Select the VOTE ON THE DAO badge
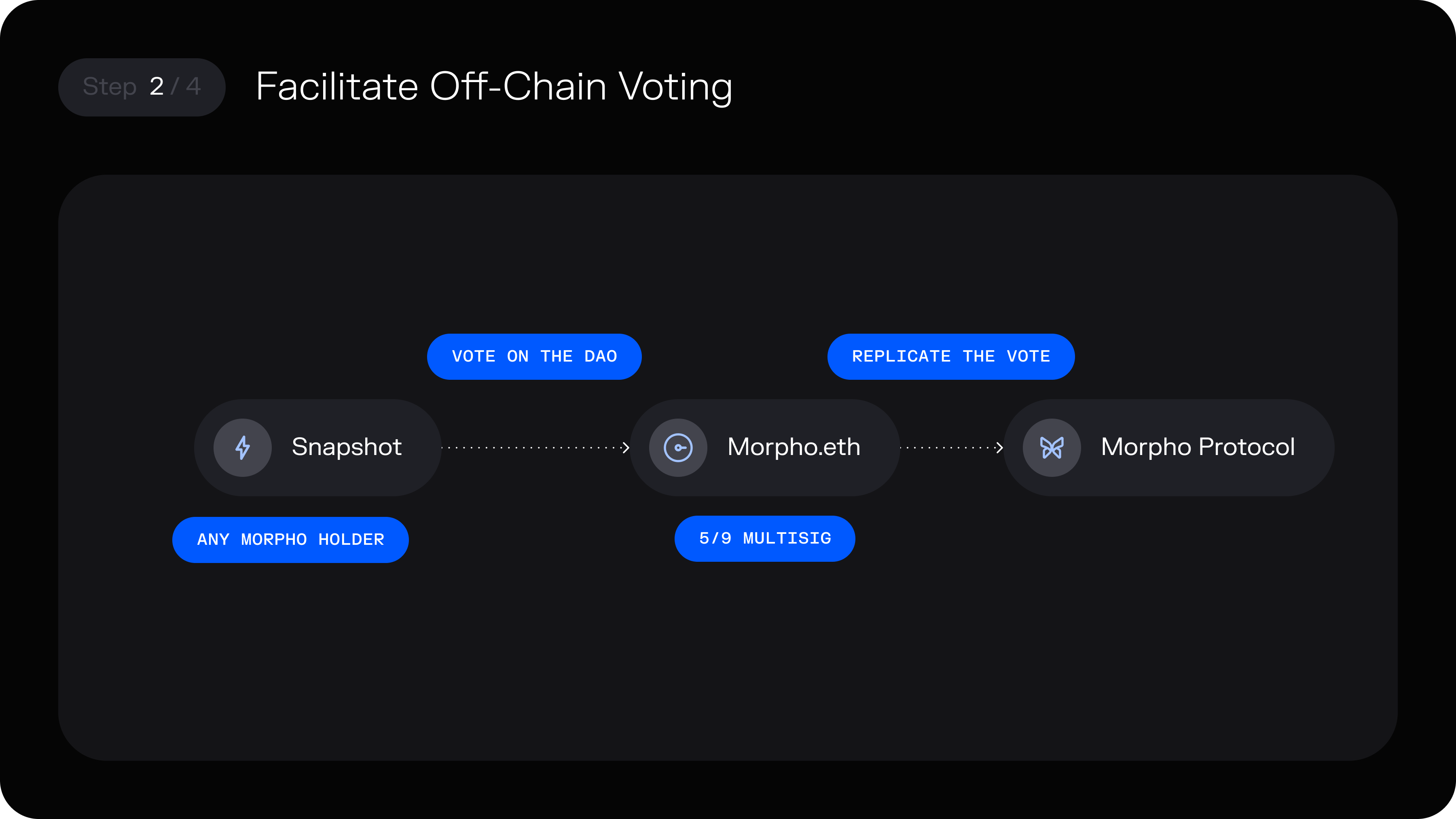Viewport: 1456px width, 819px height. 534,357
